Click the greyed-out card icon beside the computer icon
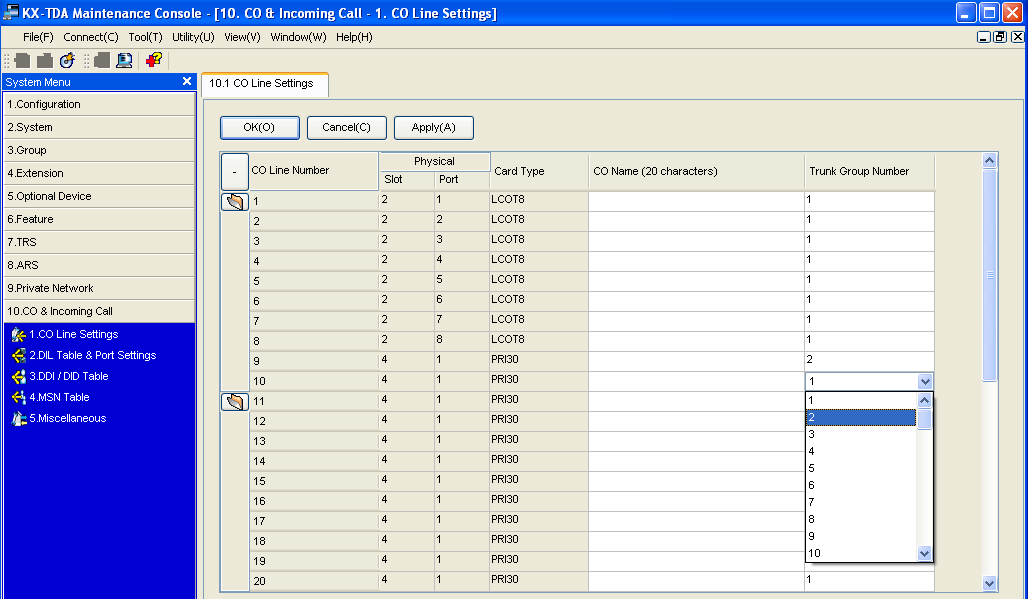 click(x=102, y=60)
